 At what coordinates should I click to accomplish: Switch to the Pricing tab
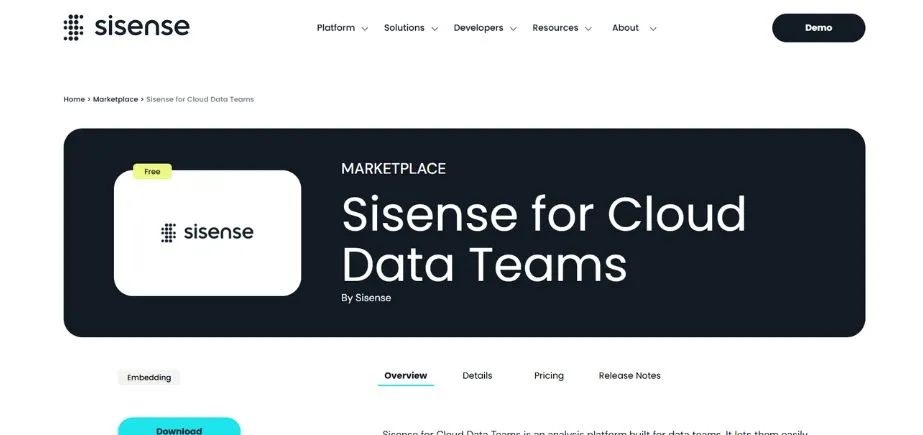click(x=549, y=376)
